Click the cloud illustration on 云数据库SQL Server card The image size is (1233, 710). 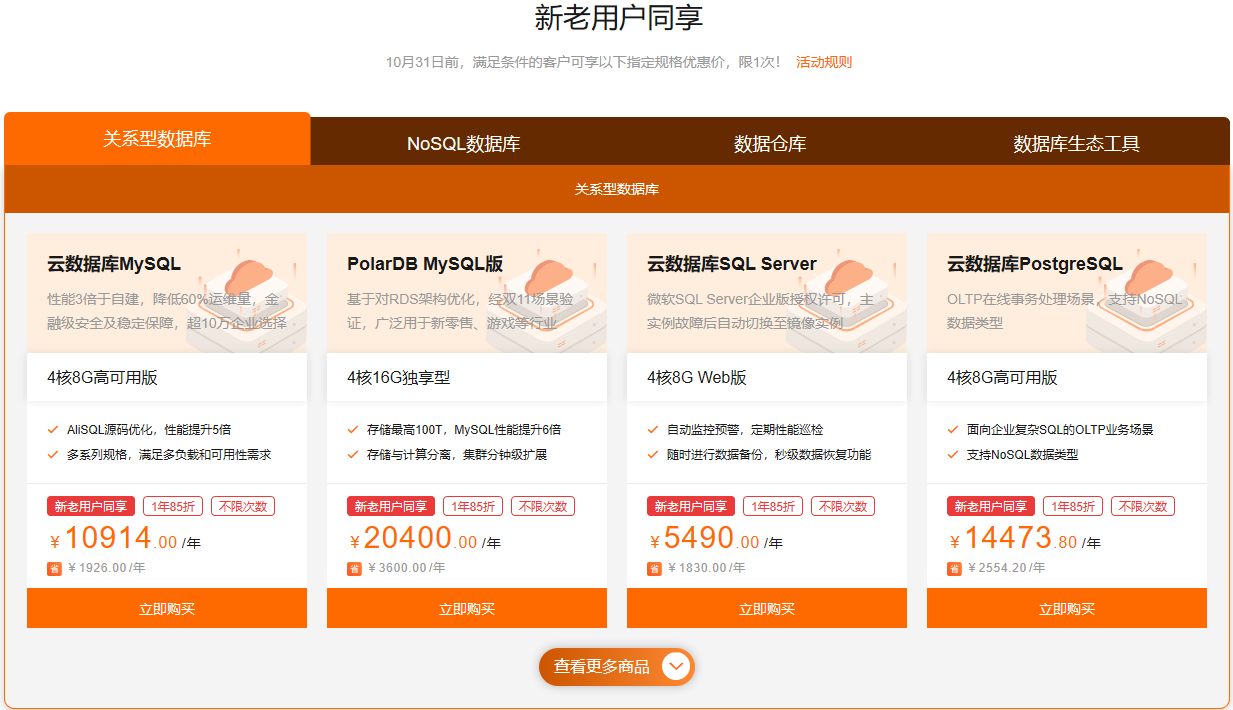coord(848,300)
